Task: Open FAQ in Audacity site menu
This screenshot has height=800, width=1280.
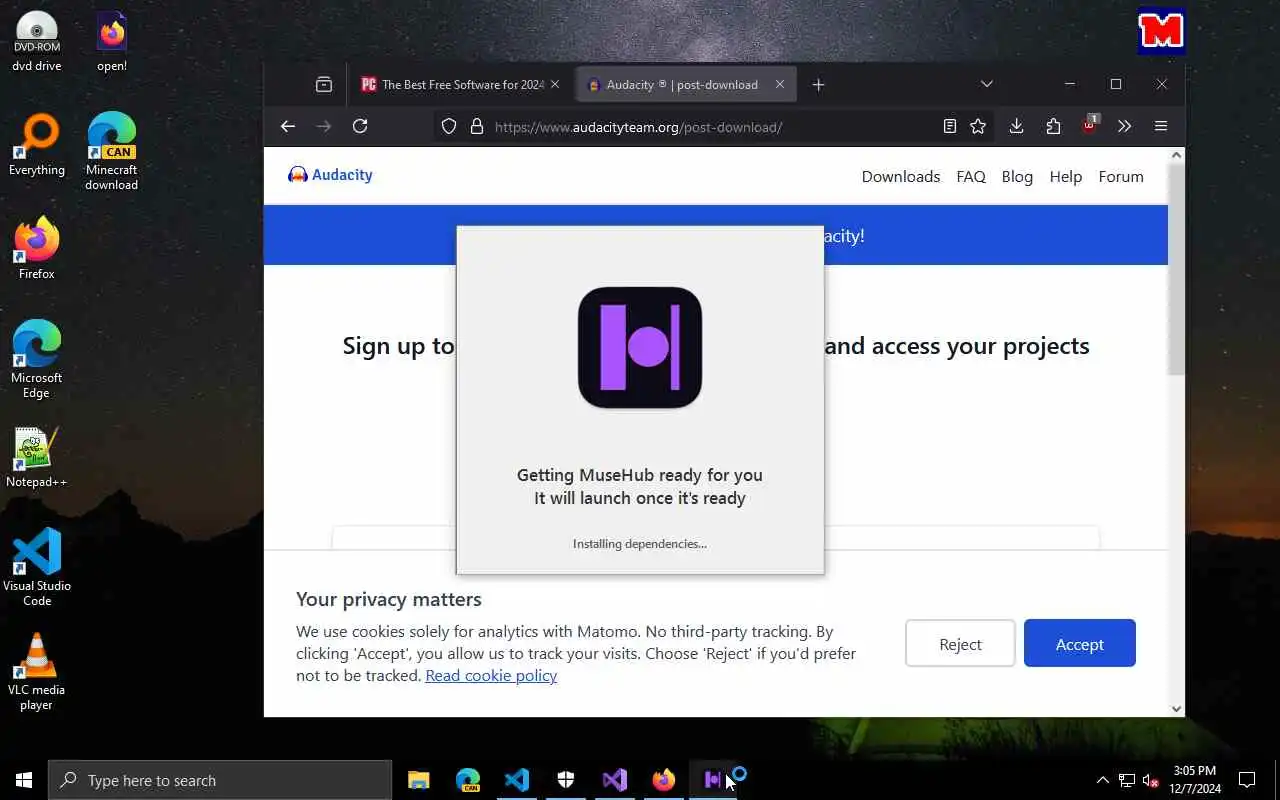Action: point(971,176)
